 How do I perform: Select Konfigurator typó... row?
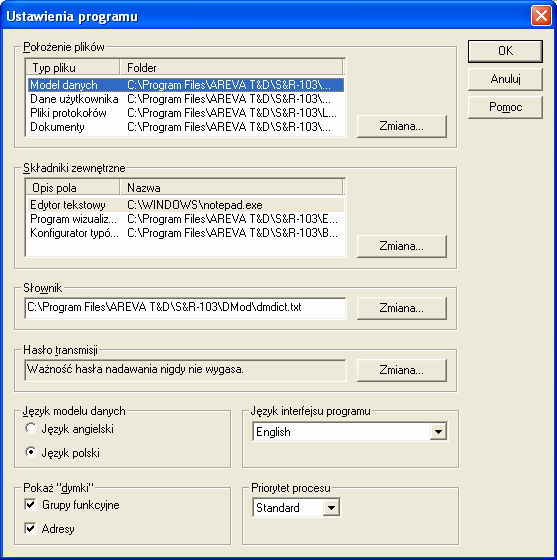click(x=186, y=233)
